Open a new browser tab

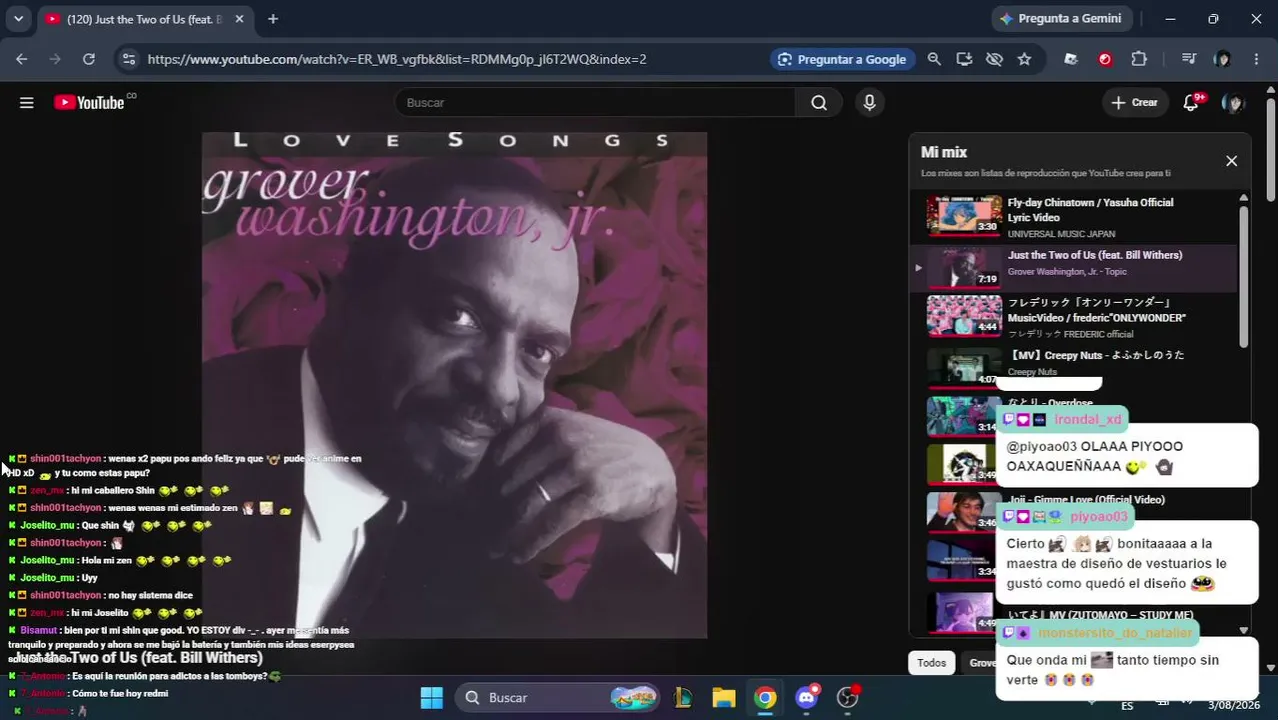click(x=273, y=19)
